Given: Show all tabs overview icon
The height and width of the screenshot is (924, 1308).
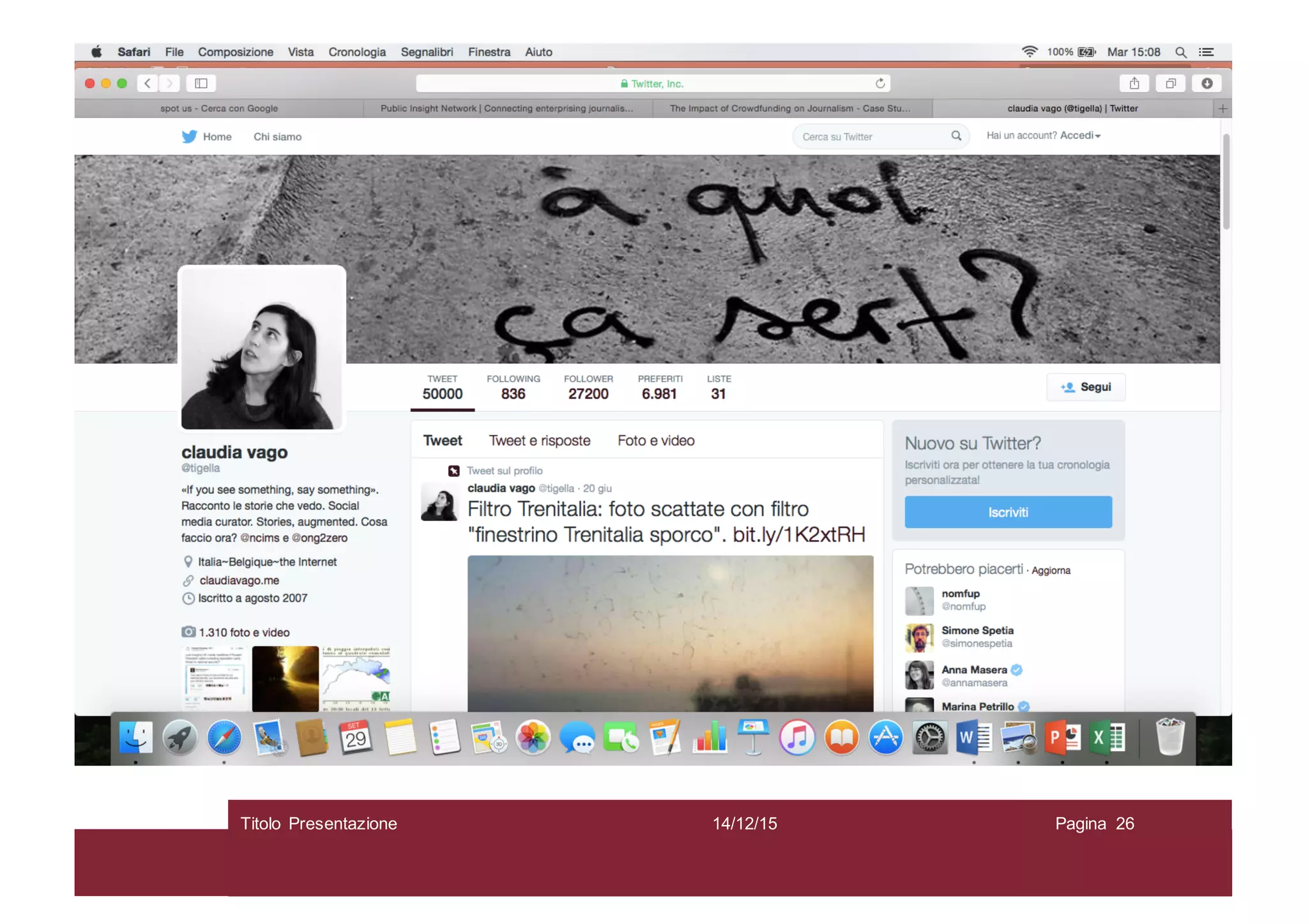Looking at the screenshot, I should 1171,84.
